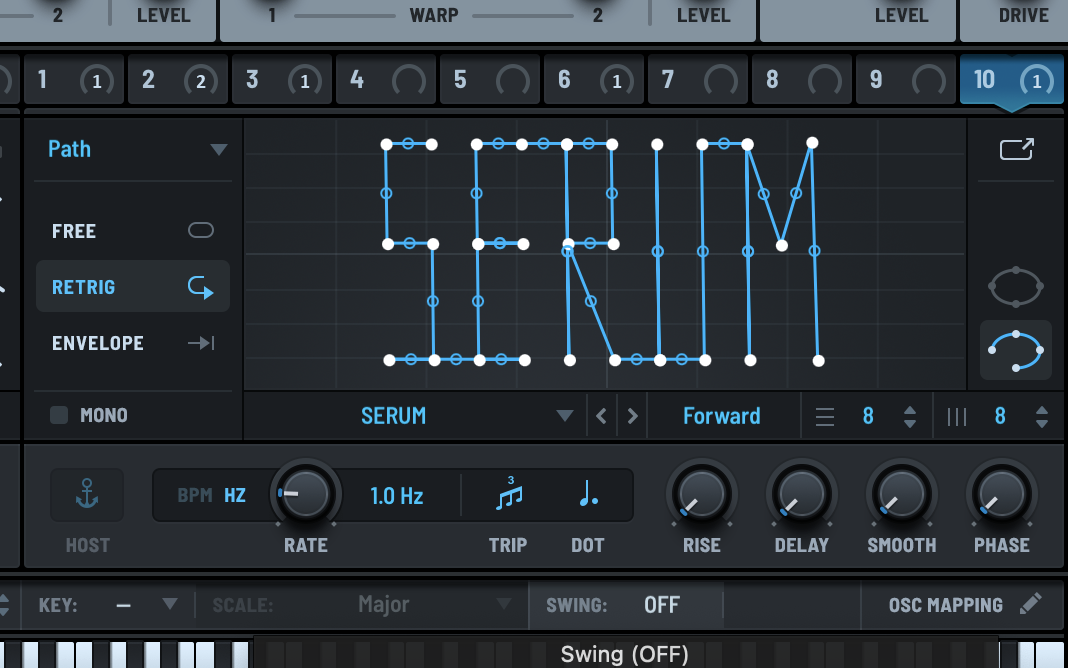1068x668 pixels.
Task: Open the LFO type Path dropdown
Action: click(136, 149)
